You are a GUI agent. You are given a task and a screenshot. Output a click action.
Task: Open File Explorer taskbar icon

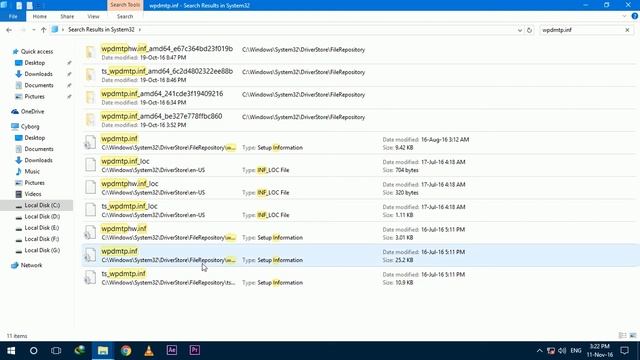click(x=103, y=351)
